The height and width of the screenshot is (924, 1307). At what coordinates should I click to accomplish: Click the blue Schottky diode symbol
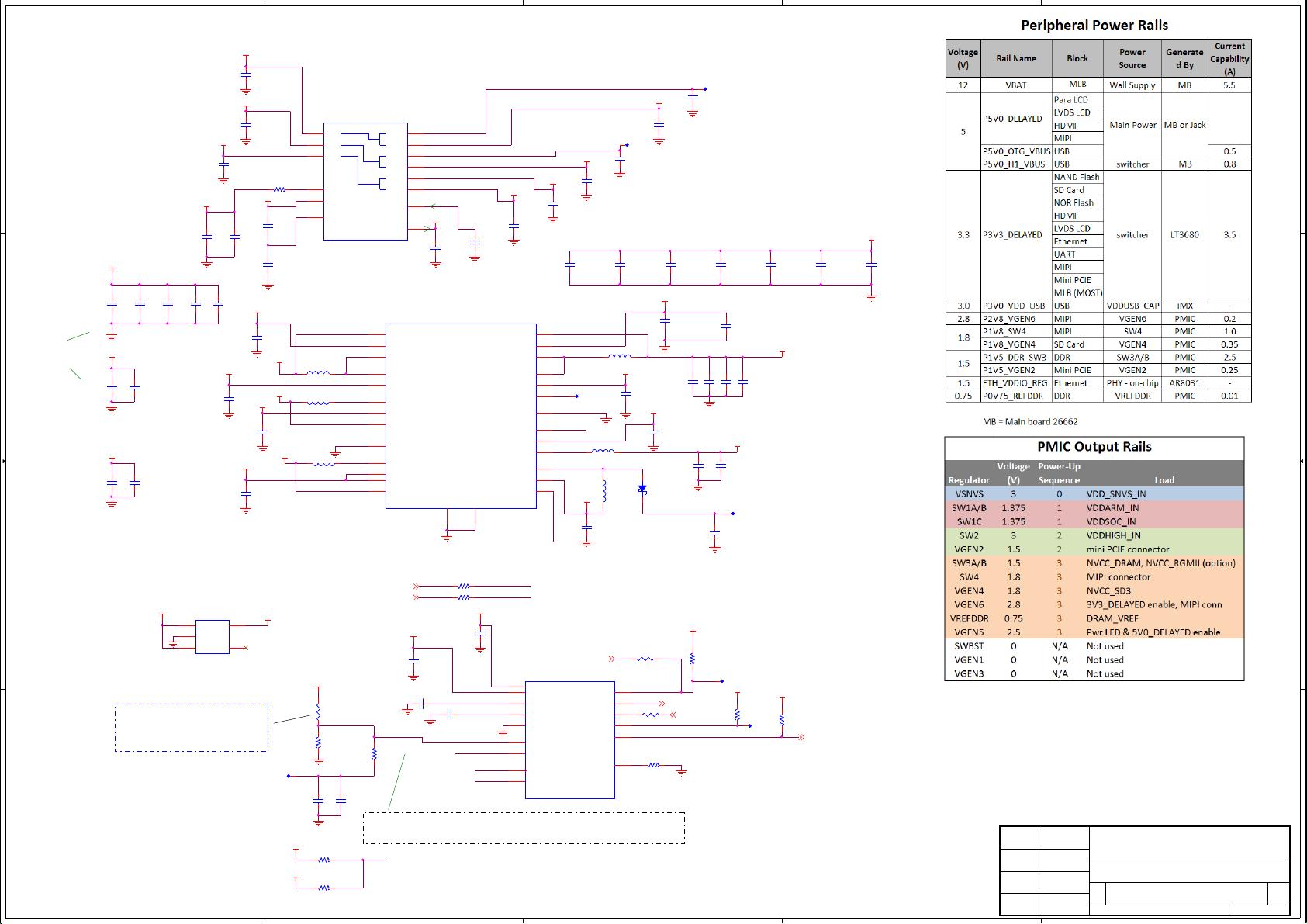(x=642, y=489)
